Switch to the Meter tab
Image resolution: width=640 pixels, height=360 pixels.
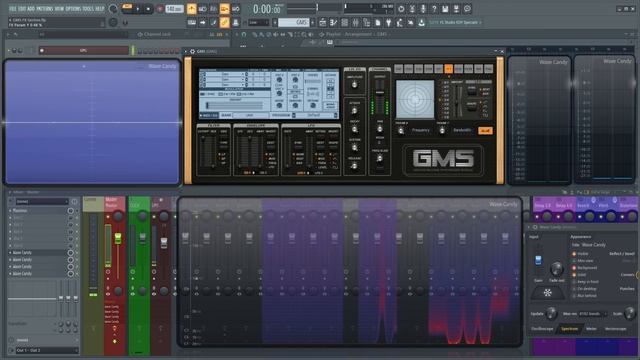591,329
